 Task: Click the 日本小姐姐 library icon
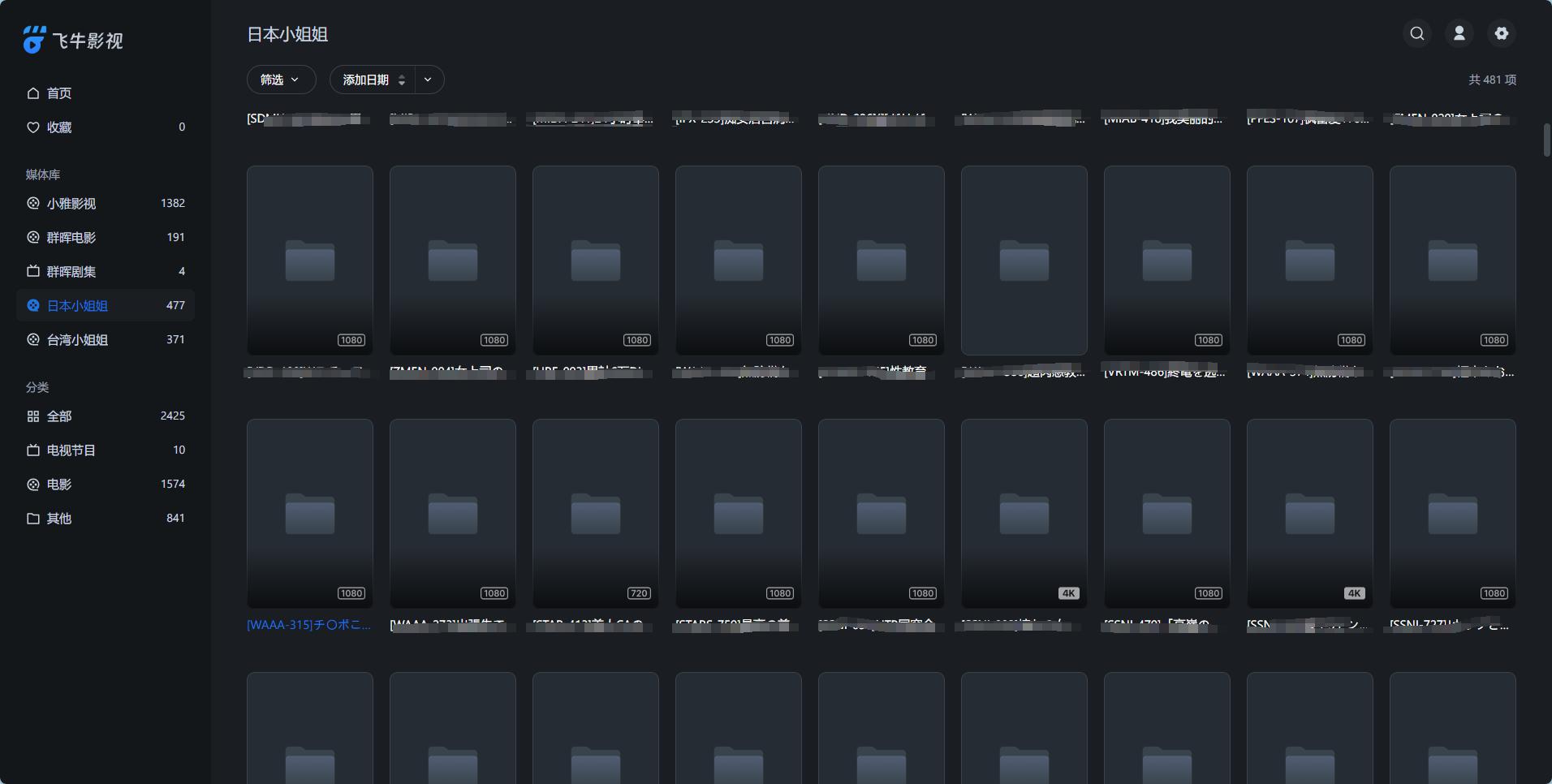click(33, 306)
